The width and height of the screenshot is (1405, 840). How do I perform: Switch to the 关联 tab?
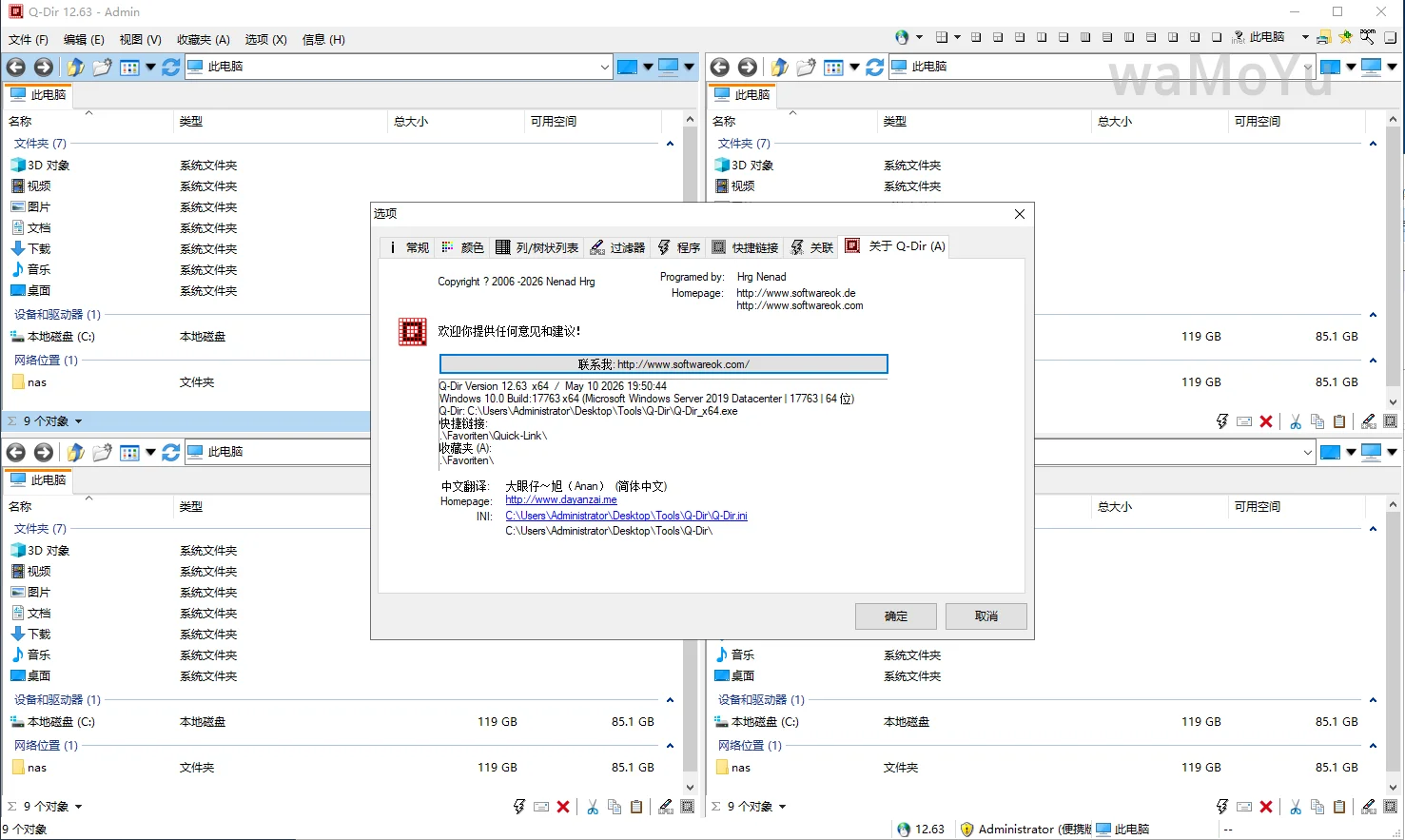811,247
